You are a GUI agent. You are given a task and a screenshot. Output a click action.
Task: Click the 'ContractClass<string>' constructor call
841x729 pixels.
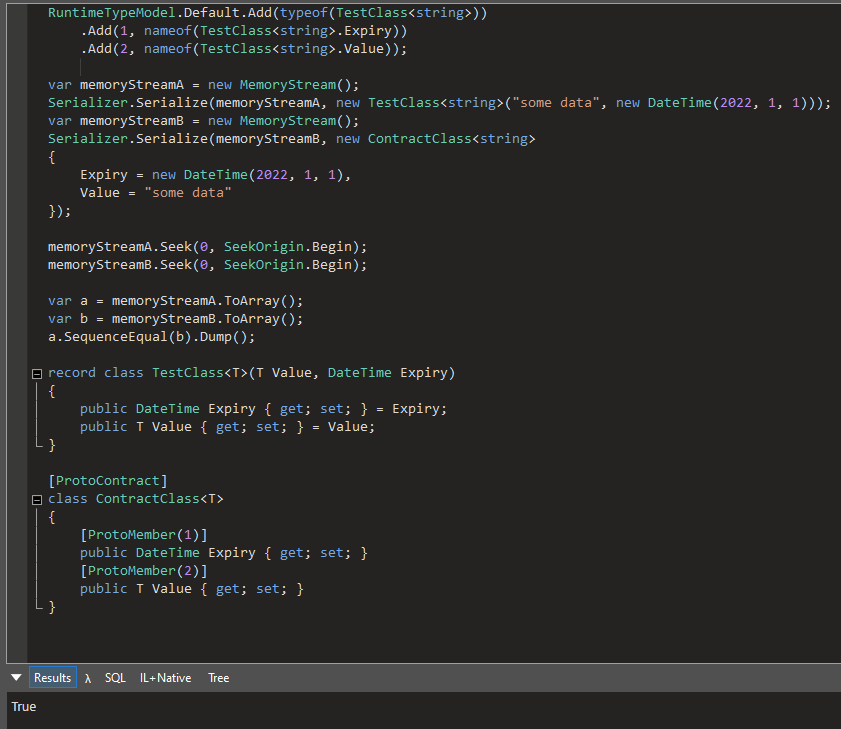[451, 139]
